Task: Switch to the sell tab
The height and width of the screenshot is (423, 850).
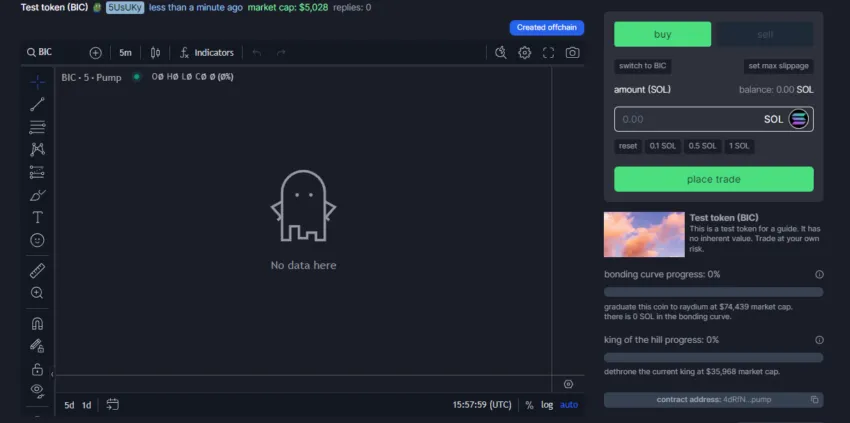Action: [765, 34]
